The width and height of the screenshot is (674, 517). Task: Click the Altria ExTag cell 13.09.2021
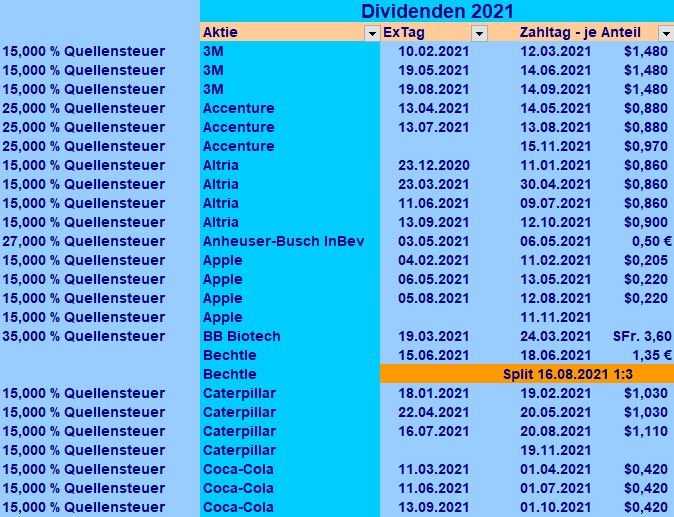coord(433,222)
